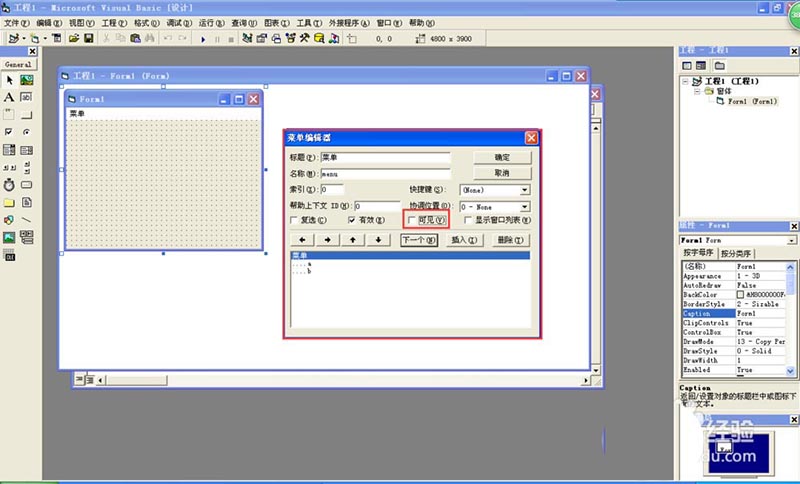Click View Object icon in project panel
Image resolution: width=800 pixels, height=484 pixels.
click(x=701, y=66)
